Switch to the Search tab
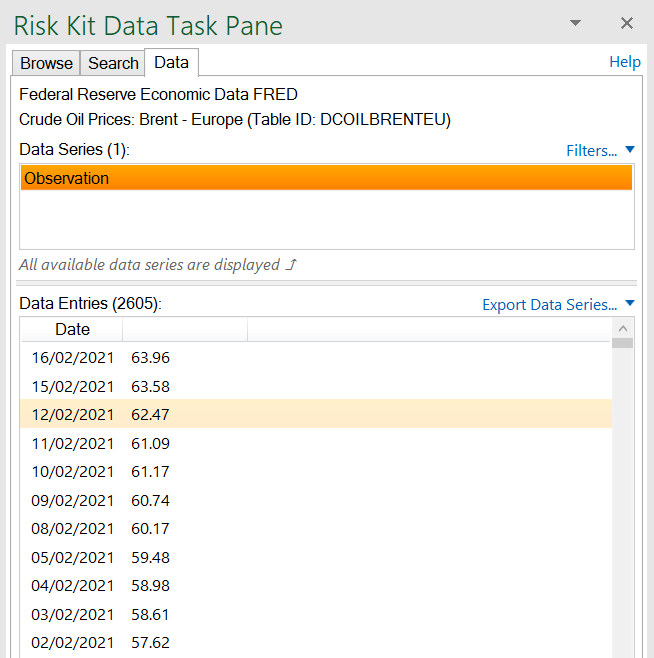 pos(113,63)
